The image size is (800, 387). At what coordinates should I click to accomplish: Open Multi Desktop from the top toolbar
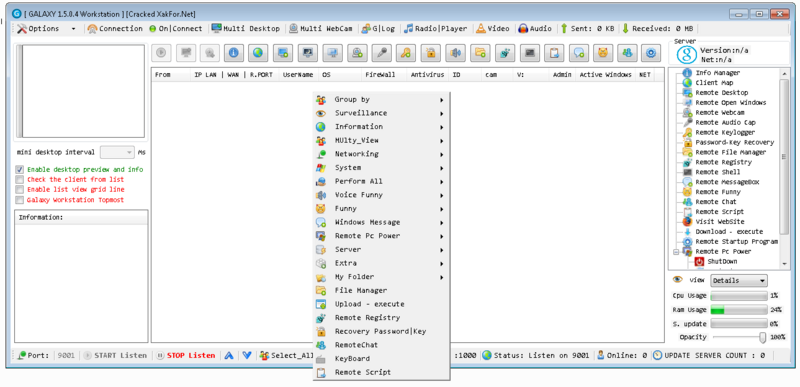[x=246, y=29]
